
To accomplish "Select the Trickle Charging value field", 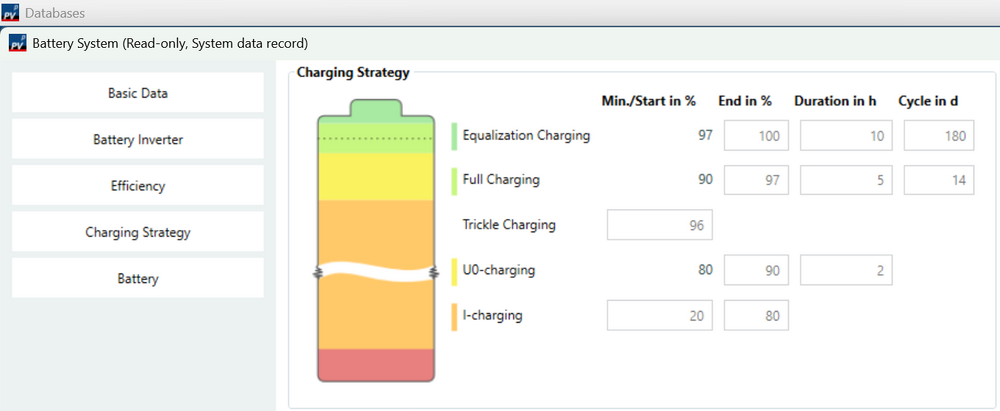I will tap(659, 225).
